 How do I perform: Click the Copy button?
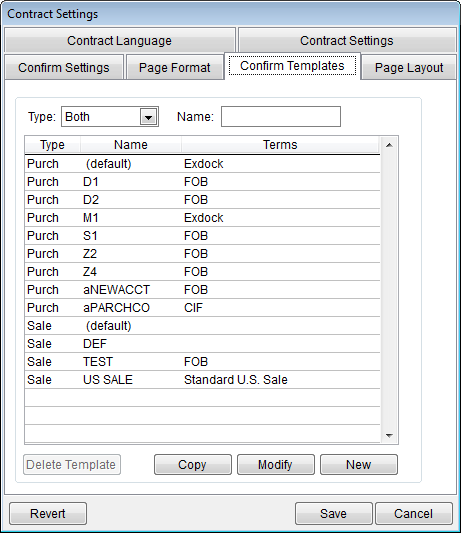pos(193,464)
